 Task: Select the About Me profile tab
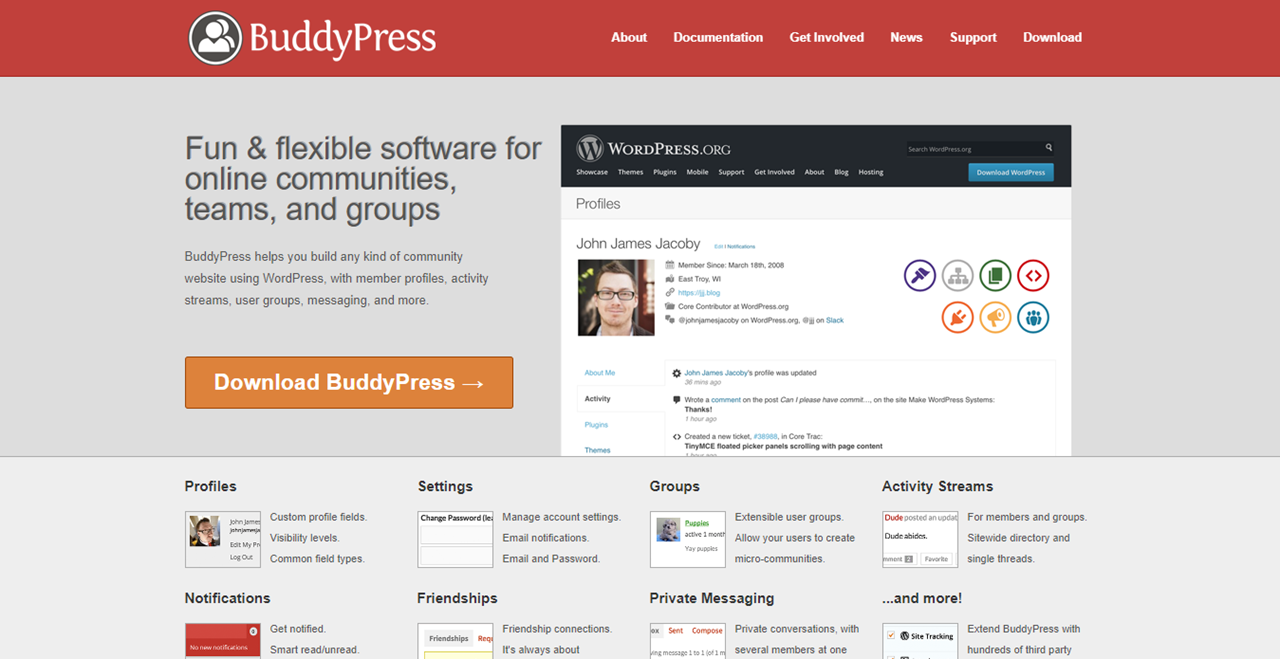[x=600, y=373]
